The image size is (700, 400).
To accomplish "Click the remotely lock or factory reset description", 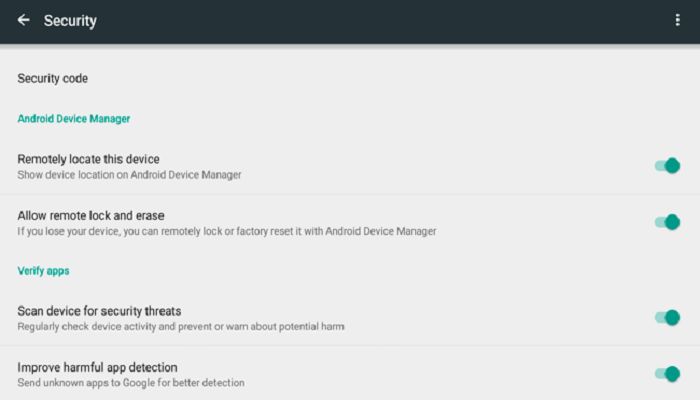I will pyautogui.click(x=227, y=231).
